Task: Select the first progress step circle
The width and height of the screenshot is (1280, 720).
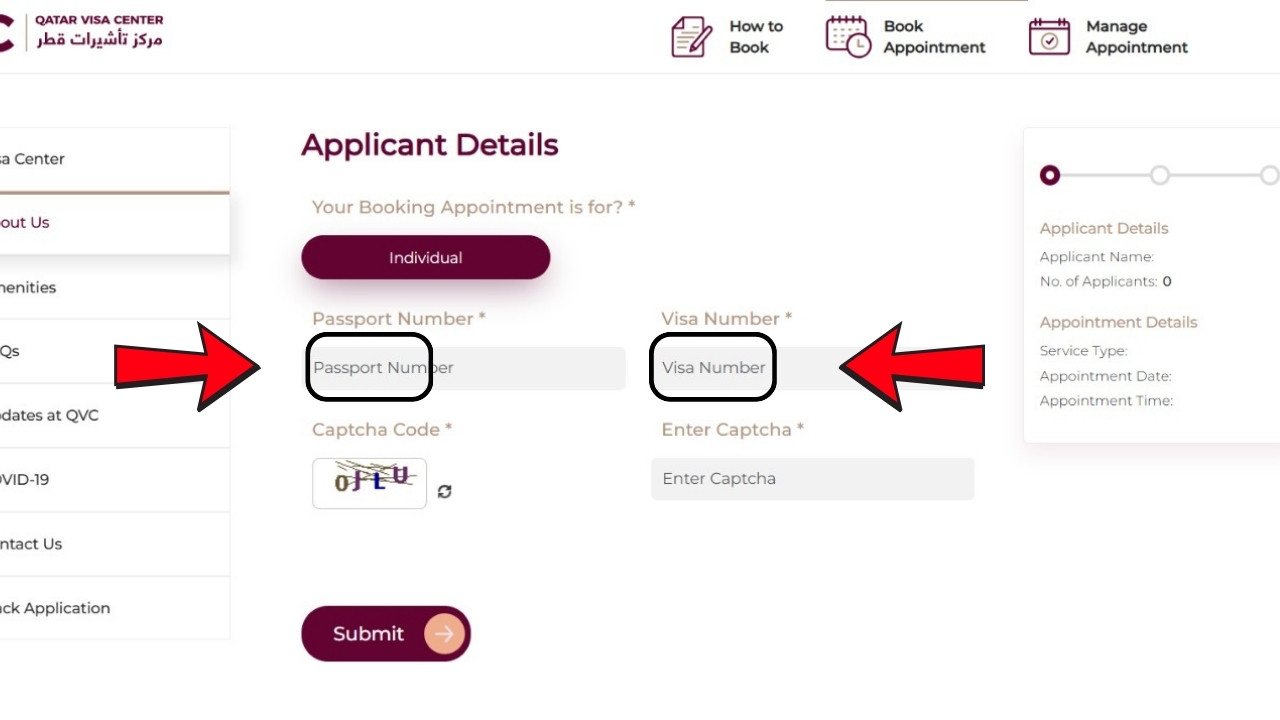Action: 1049,176
